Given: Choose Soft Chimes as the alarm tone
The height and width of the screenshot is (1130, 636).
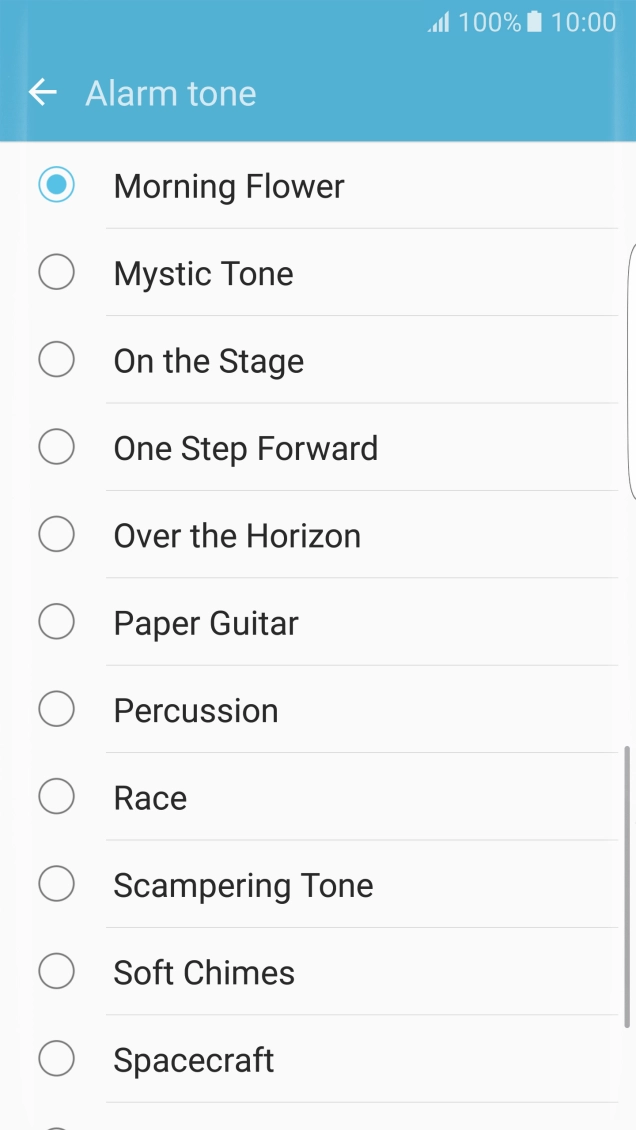Looking at the screenshot, I should coord(57,971).
